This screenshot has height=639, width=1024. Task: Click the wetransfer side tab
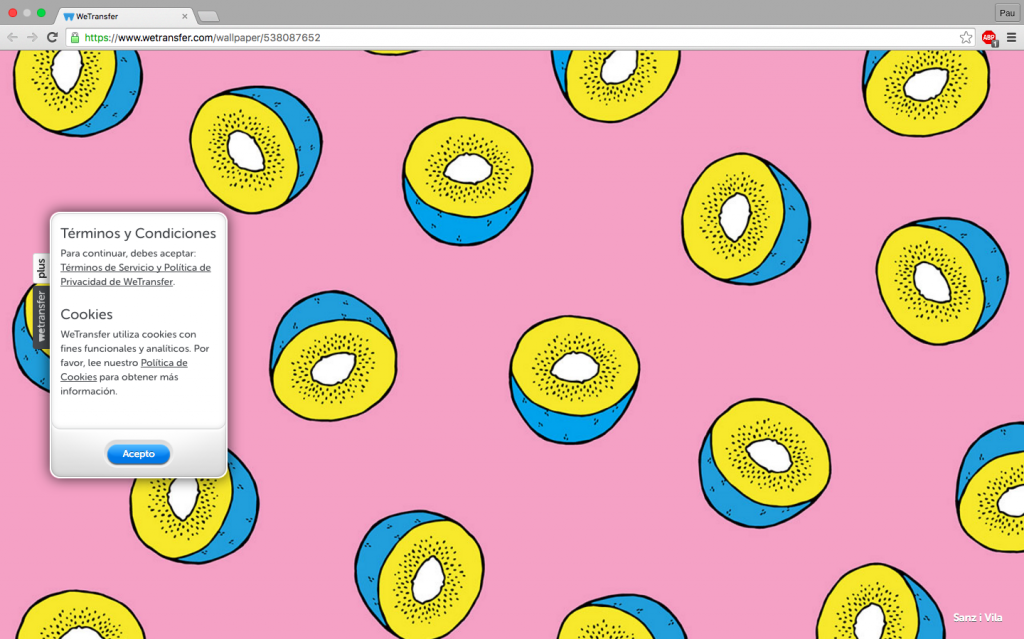[41, 316]
